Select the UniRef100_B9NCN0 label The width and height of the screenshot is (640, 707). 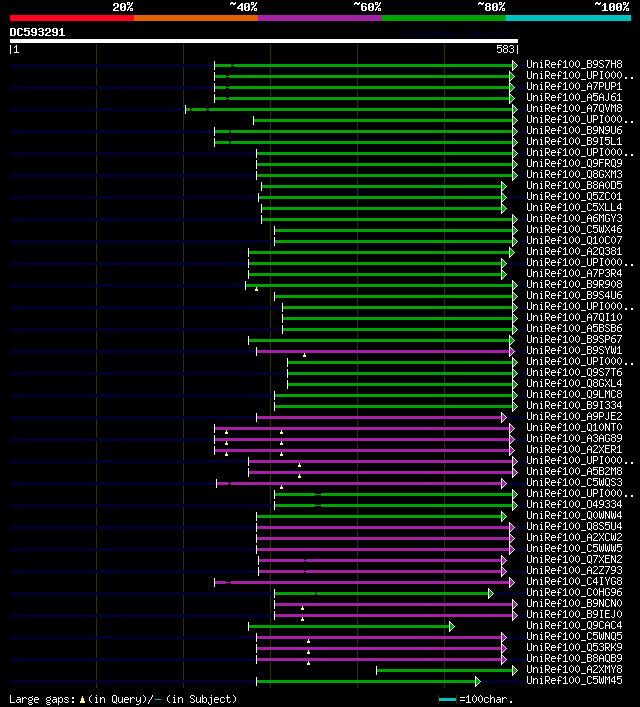pos(574,603)
